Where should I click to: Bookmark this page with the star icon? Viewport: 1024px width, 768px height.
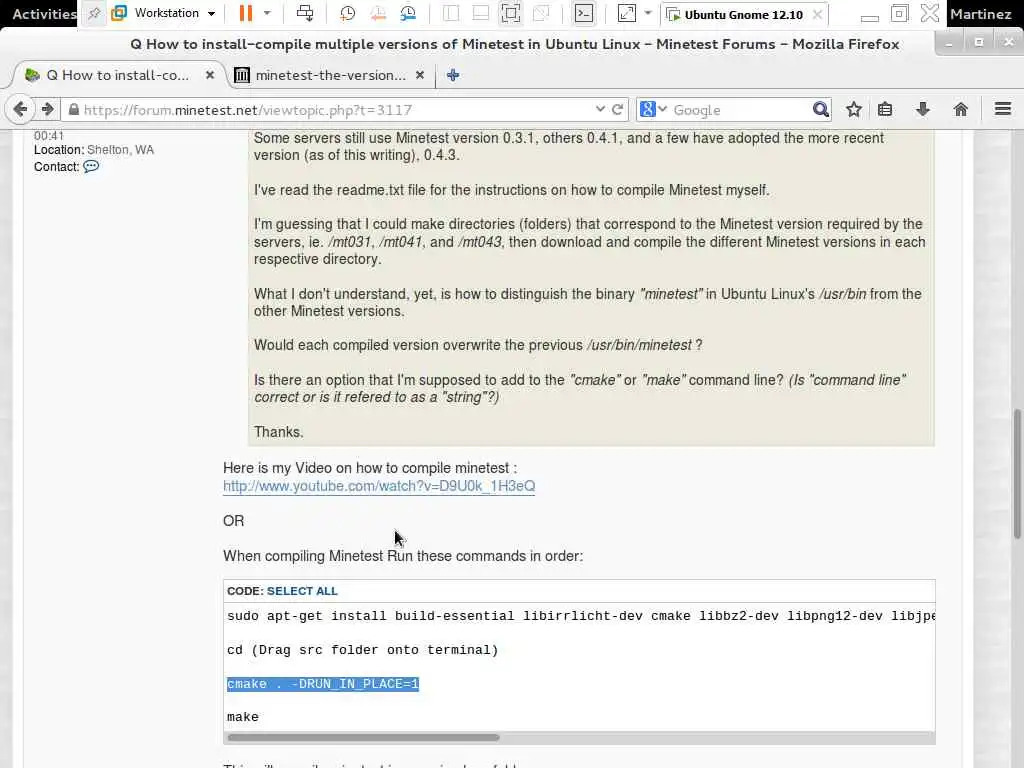[x=854, y=109]
